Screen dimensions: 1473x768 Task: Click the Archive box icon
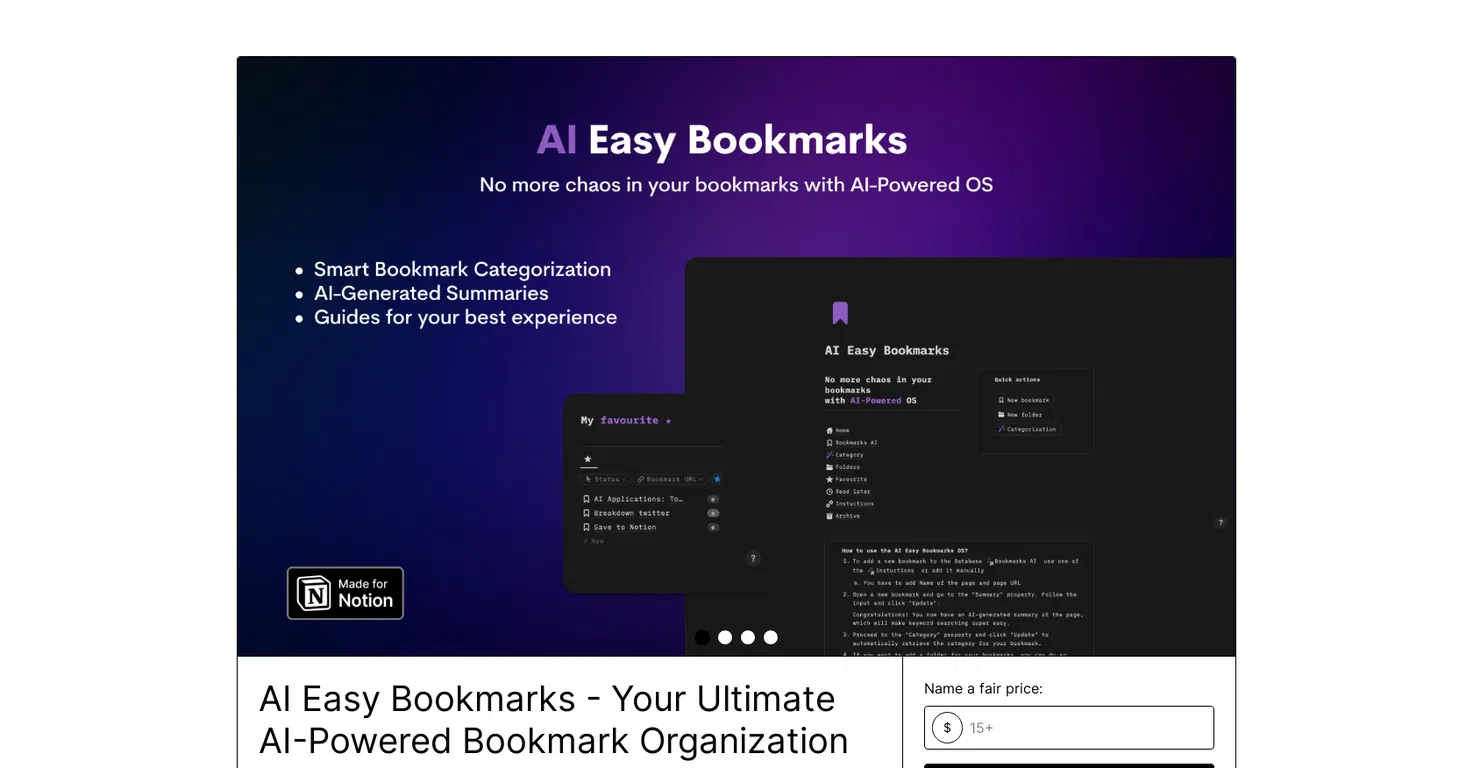coord(829,516)
